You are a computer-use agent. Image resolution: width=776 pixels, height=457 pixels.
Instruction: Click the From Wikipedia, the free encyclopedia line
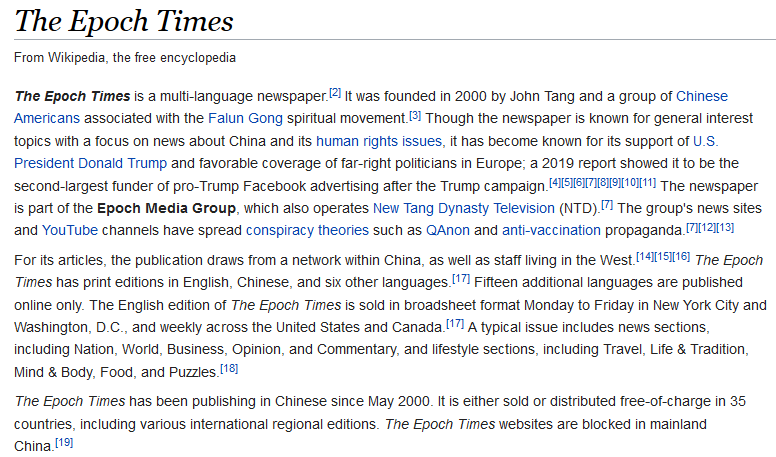coord(125,57)
